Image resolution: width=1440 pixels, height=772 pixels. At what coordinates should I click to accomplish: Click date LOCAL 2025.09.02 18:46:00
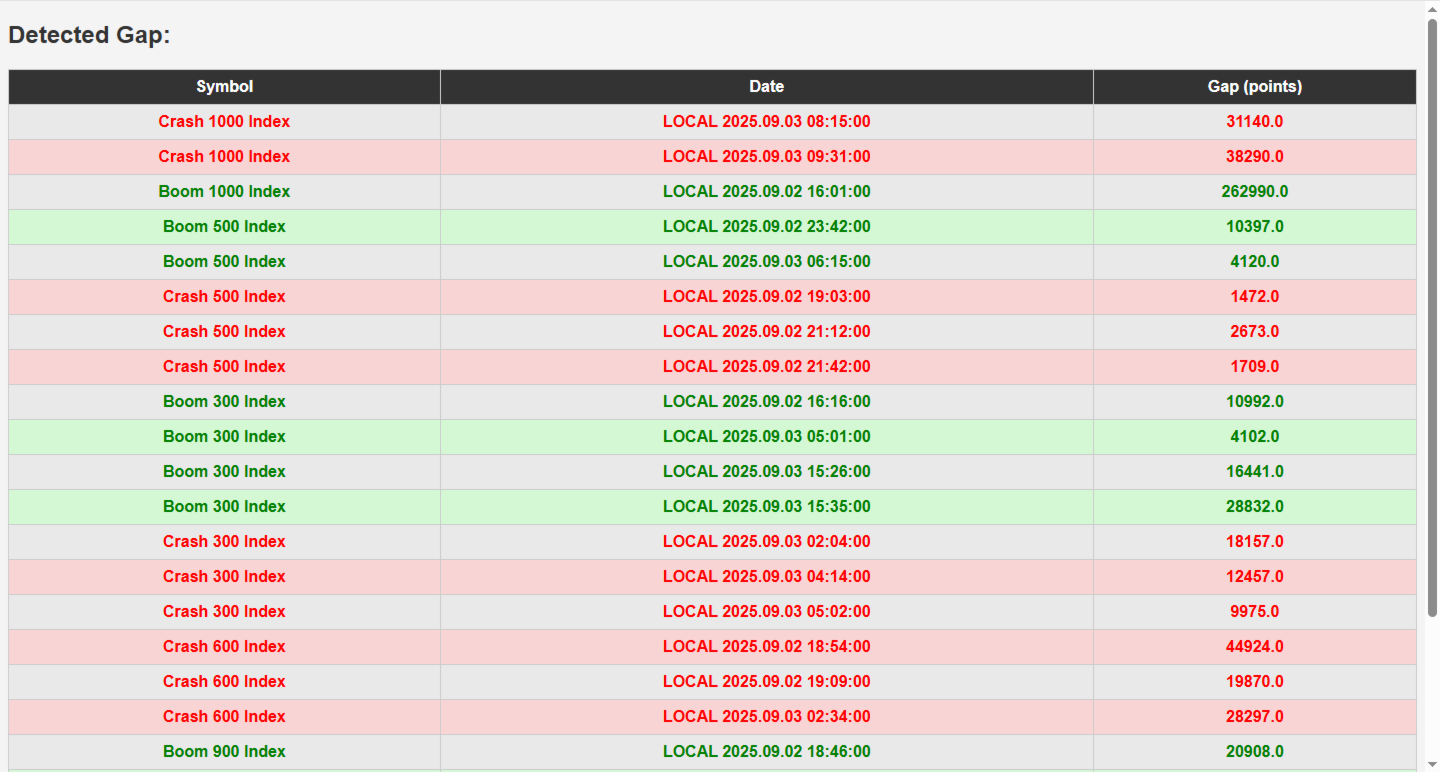coord(767,752)
